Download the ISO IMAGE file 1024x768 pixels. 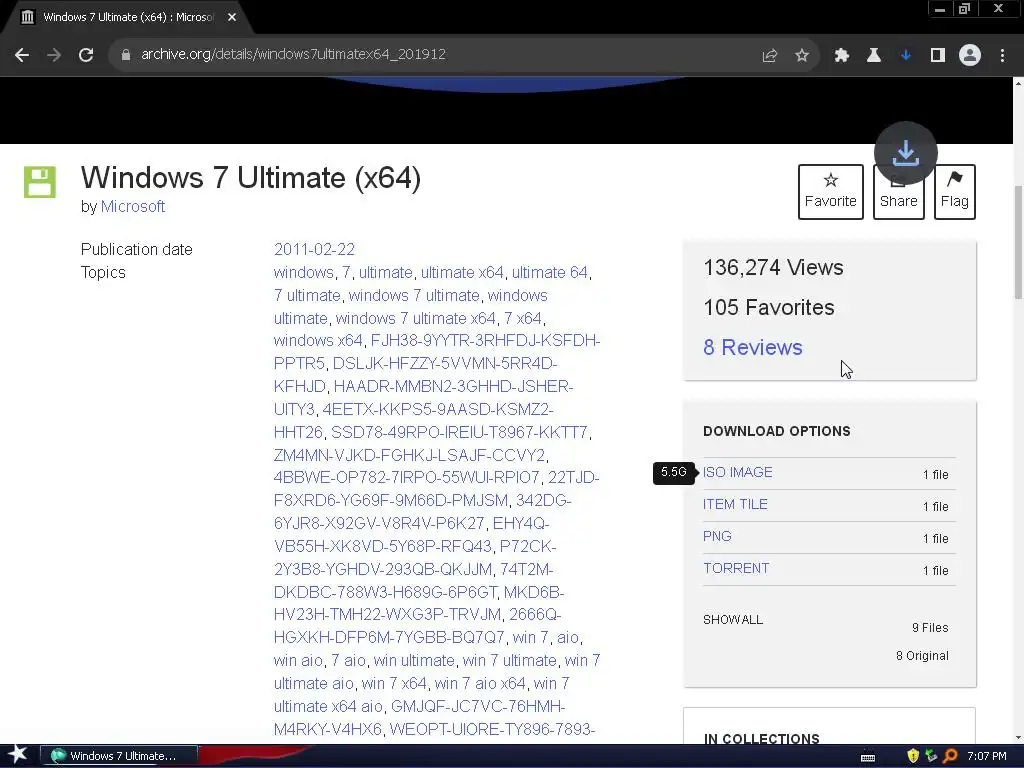tap(737, 472)
